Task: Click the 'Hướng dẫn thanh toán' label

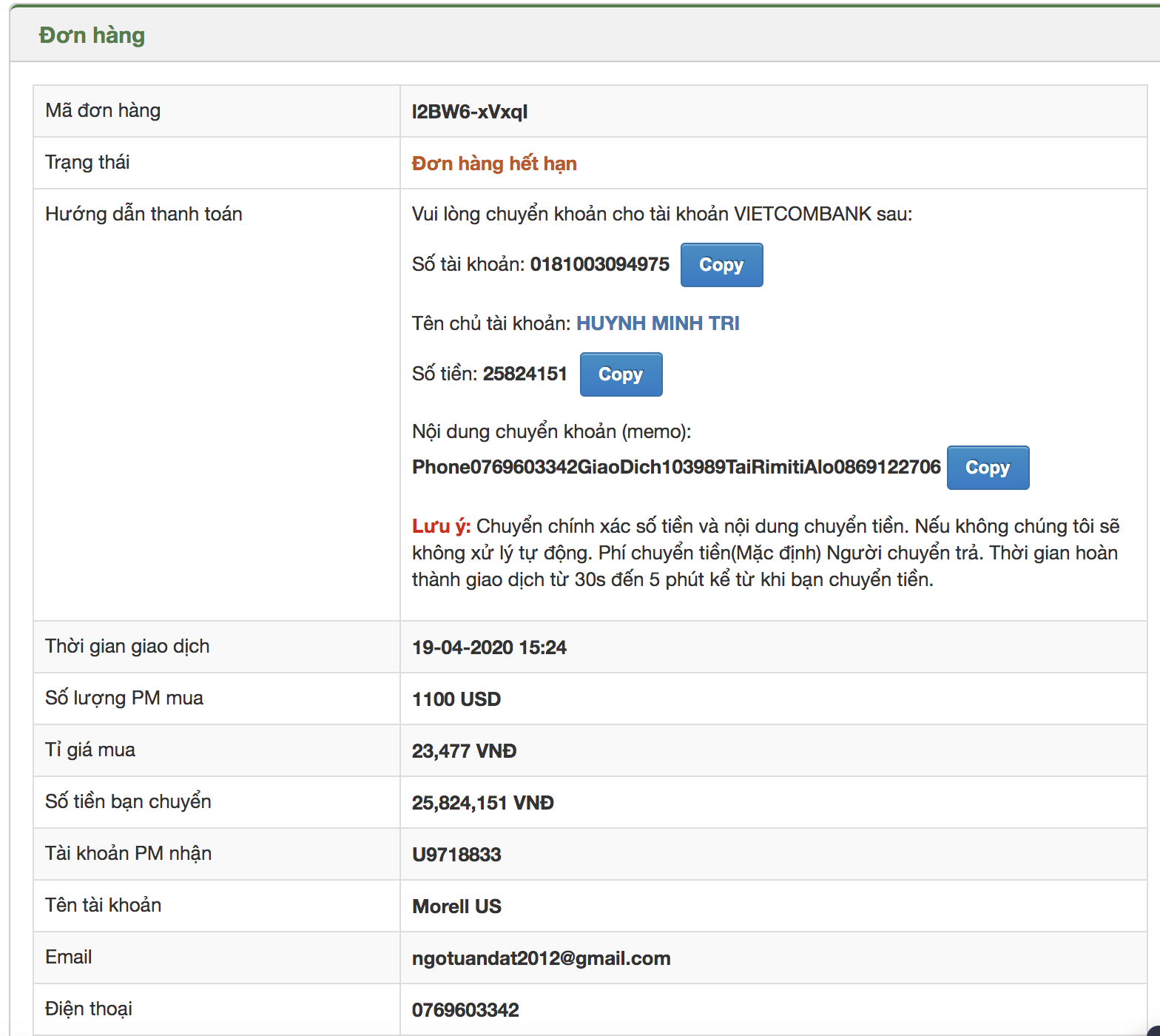Action: 144,214
